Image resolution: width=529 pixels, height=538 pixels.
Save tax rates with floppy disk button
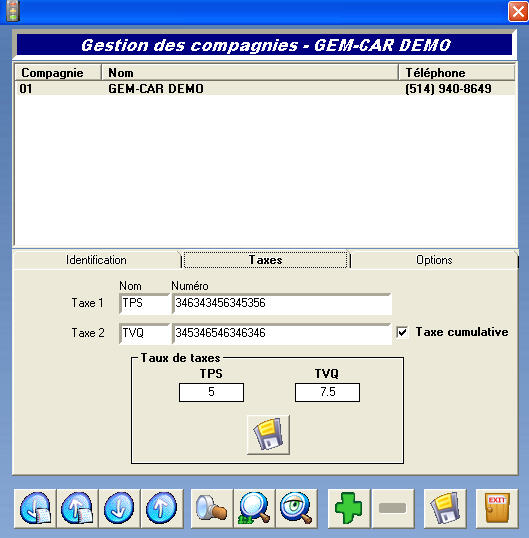pyautogui.click(x=268, y=435)
